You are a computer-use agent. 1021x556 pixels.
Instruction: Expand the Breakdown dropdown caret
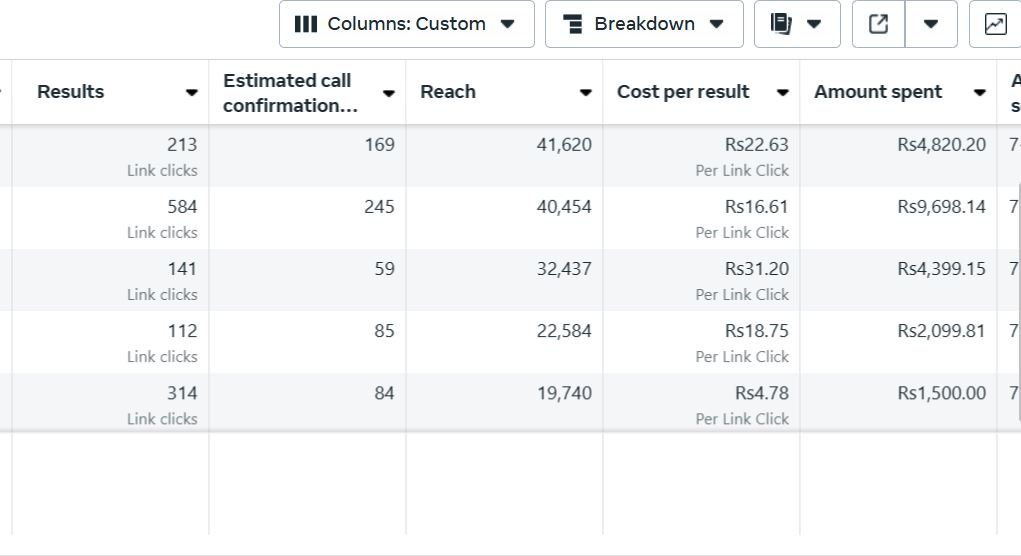coord(717,24)
